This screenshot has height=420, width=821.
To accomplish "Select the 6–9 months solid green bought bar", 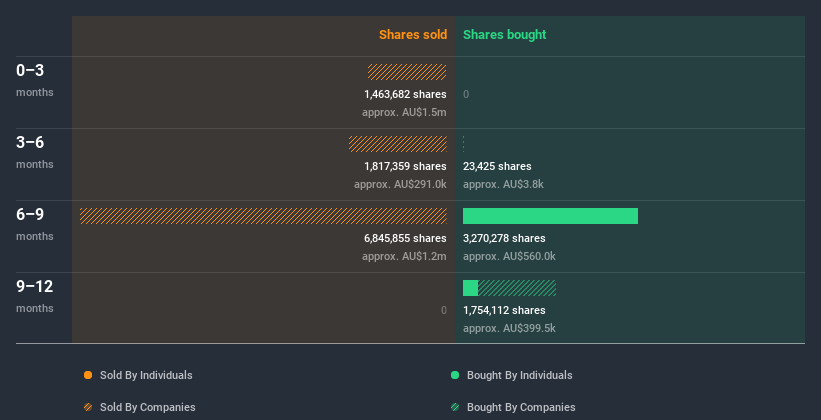I will pos(550,216).
